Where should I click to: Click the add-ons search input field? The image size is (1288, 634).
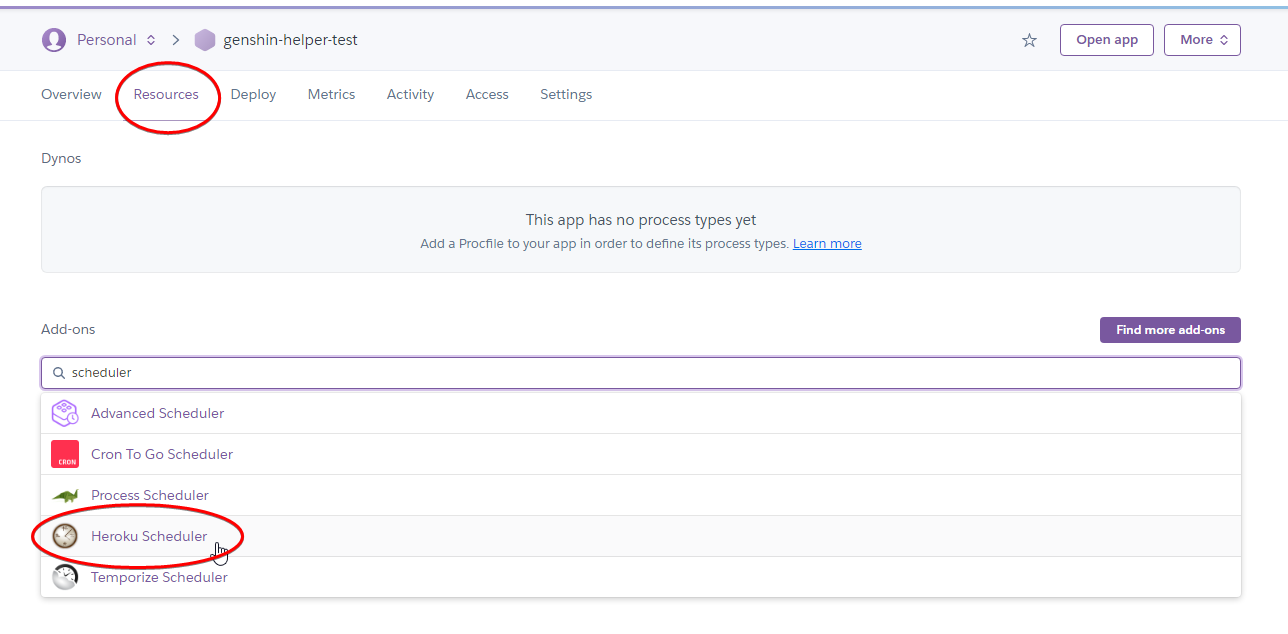(x=640, y=373)
